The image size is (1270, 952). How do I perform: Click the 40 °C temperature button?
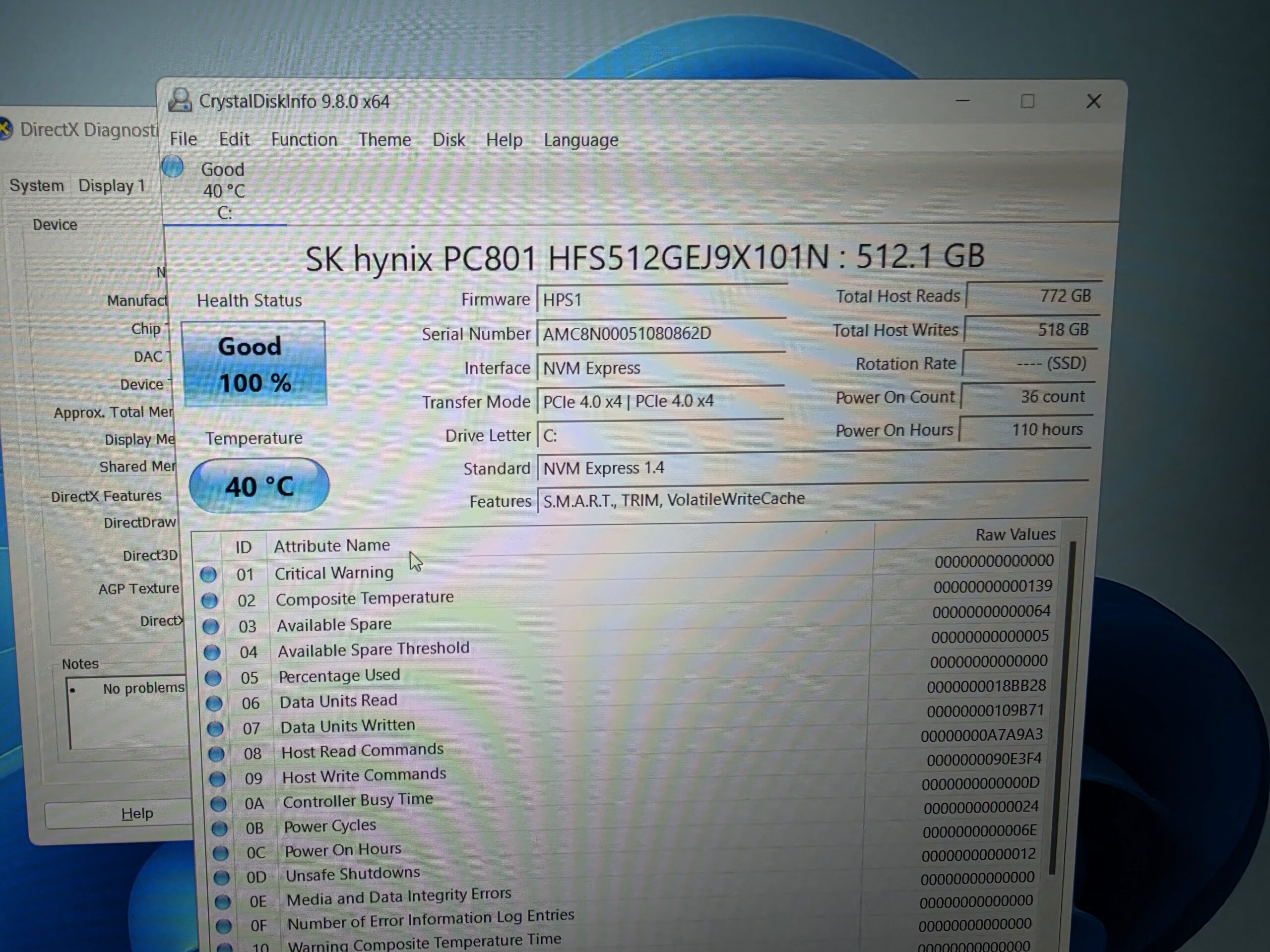[259, 486]
